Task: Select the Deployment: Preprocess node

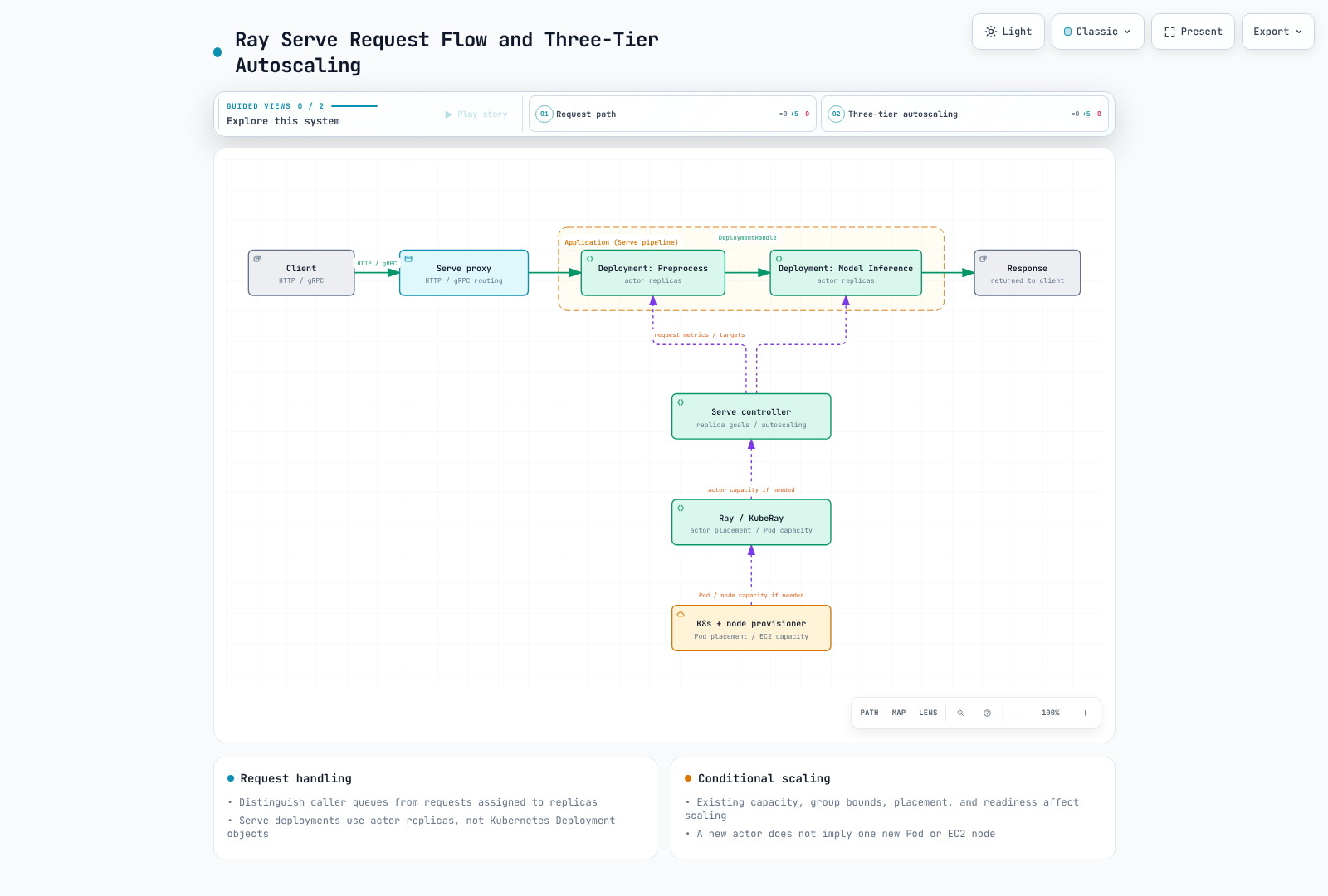Action: pyautogui.click(x=653, y=273)
